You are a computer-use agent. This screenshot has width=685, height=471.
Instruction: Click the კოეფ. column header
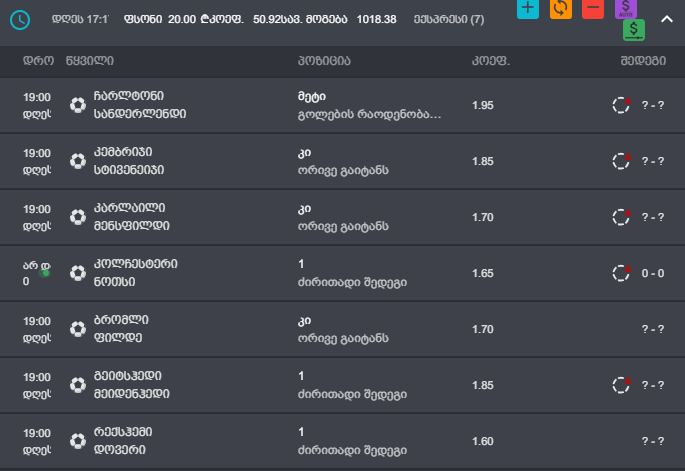click(x=491, y=61)
